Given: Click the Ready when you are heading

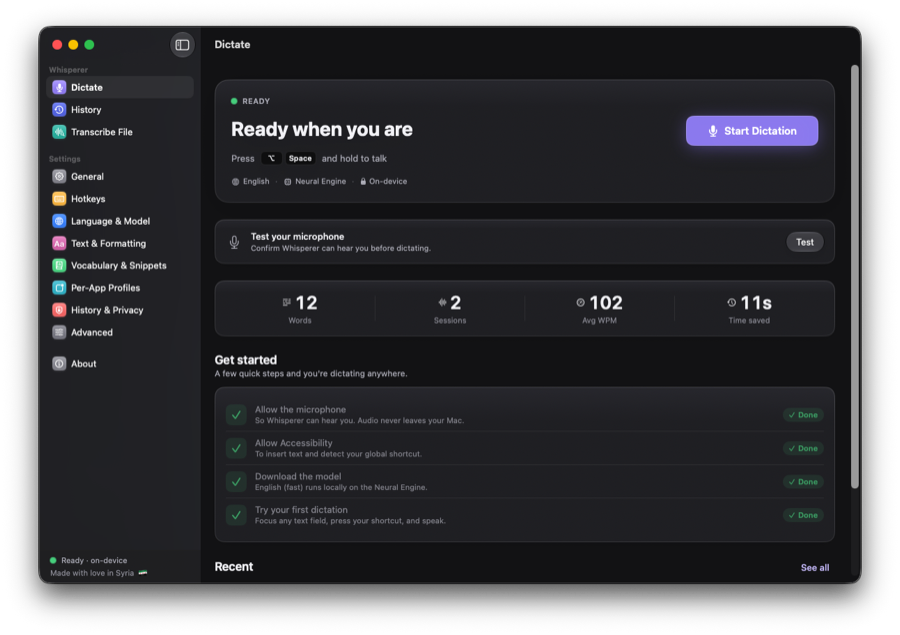Looking at the screenshot, I should pyautogui.click(x=321, y=130).
